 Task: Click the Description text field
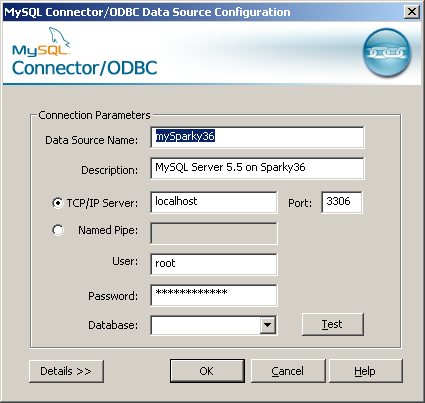257,168
